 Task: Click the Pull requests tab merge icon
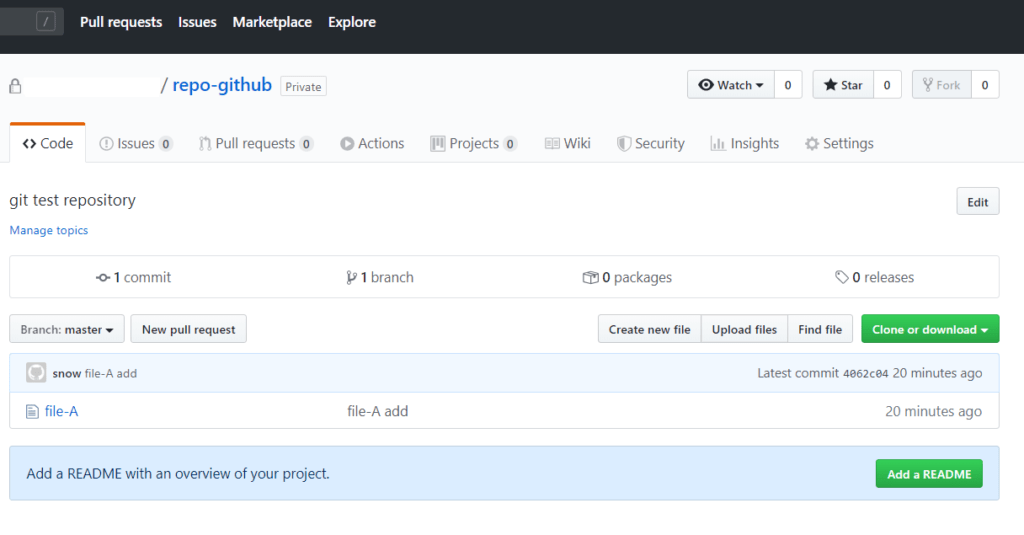205,144
